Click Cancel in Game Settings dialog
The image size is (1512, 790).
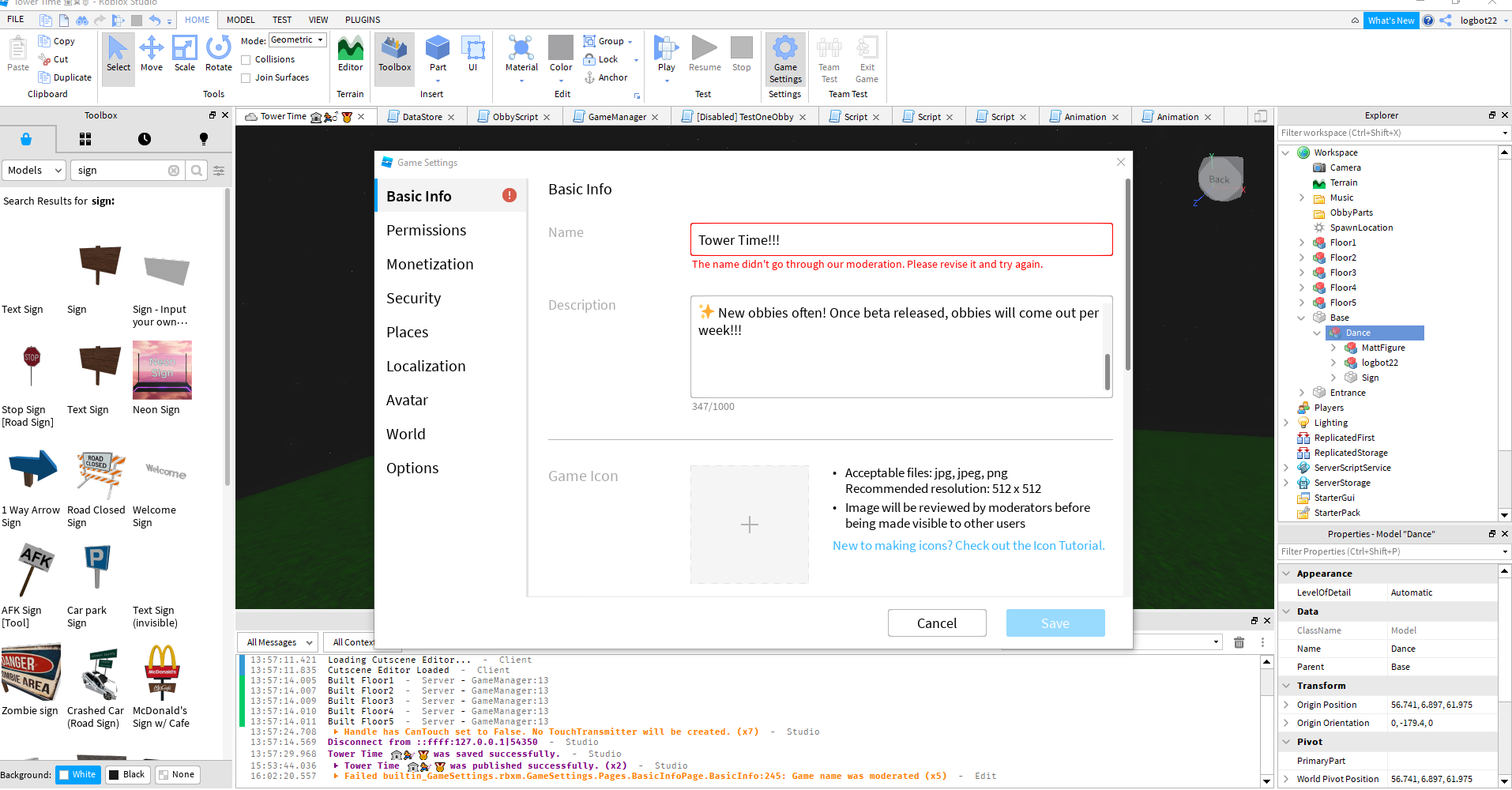pos(936,623)
